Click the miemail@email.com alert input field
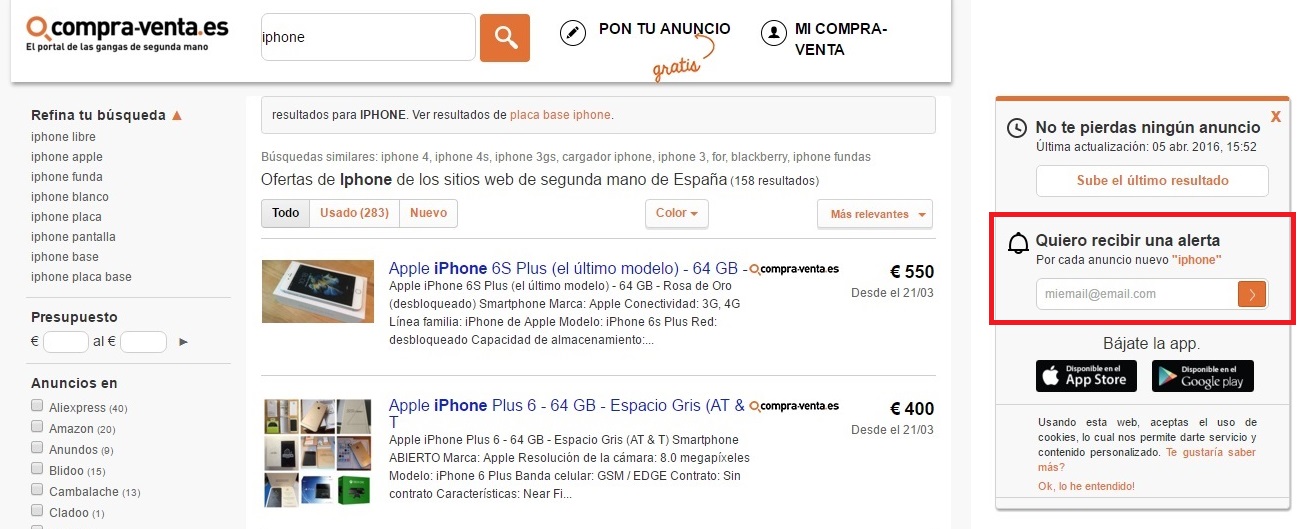Viewport: 1305px width, 529px height. point(1137,294)
